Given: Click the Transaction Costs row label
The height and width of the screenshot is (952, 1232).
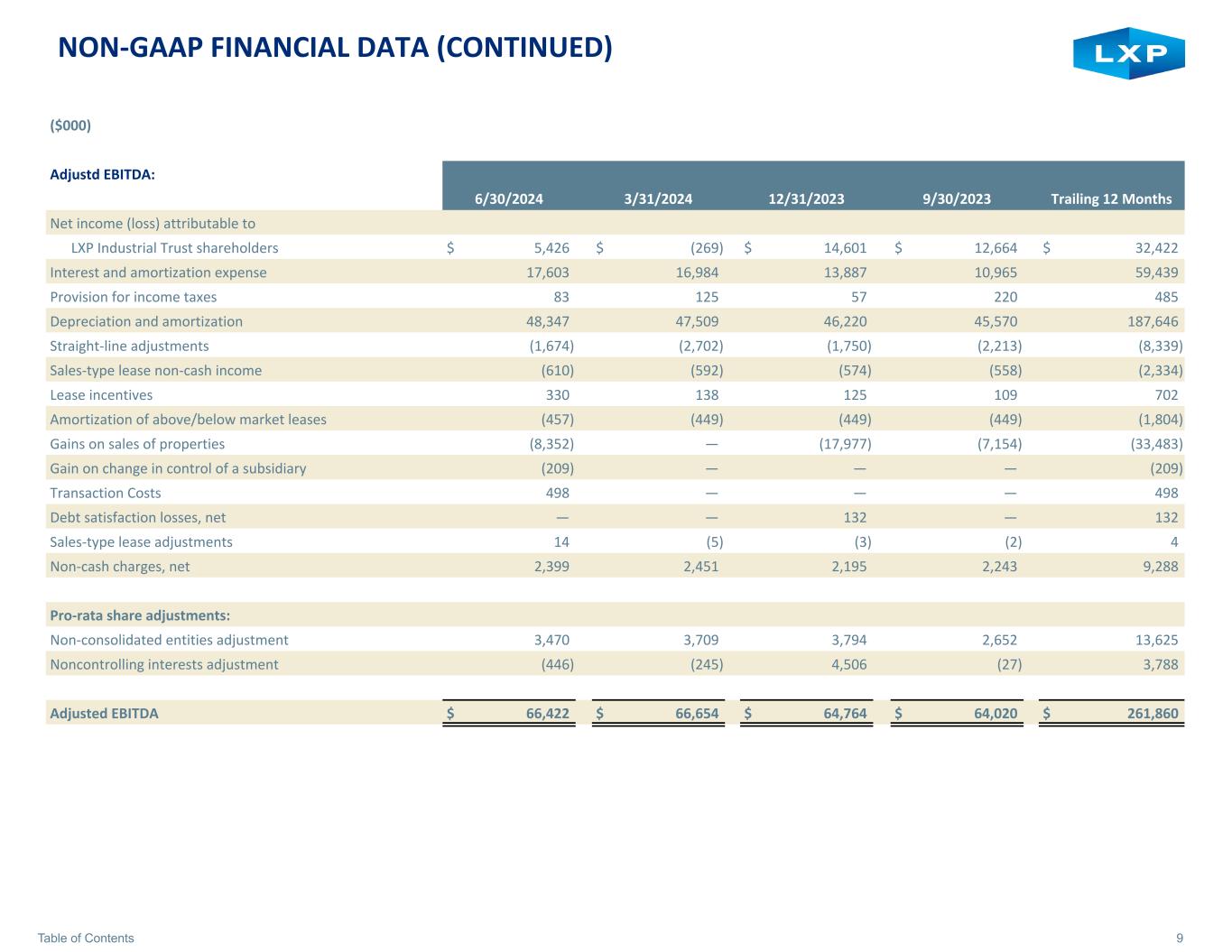Looking at the screenshot, I should (x=106, y=493).
